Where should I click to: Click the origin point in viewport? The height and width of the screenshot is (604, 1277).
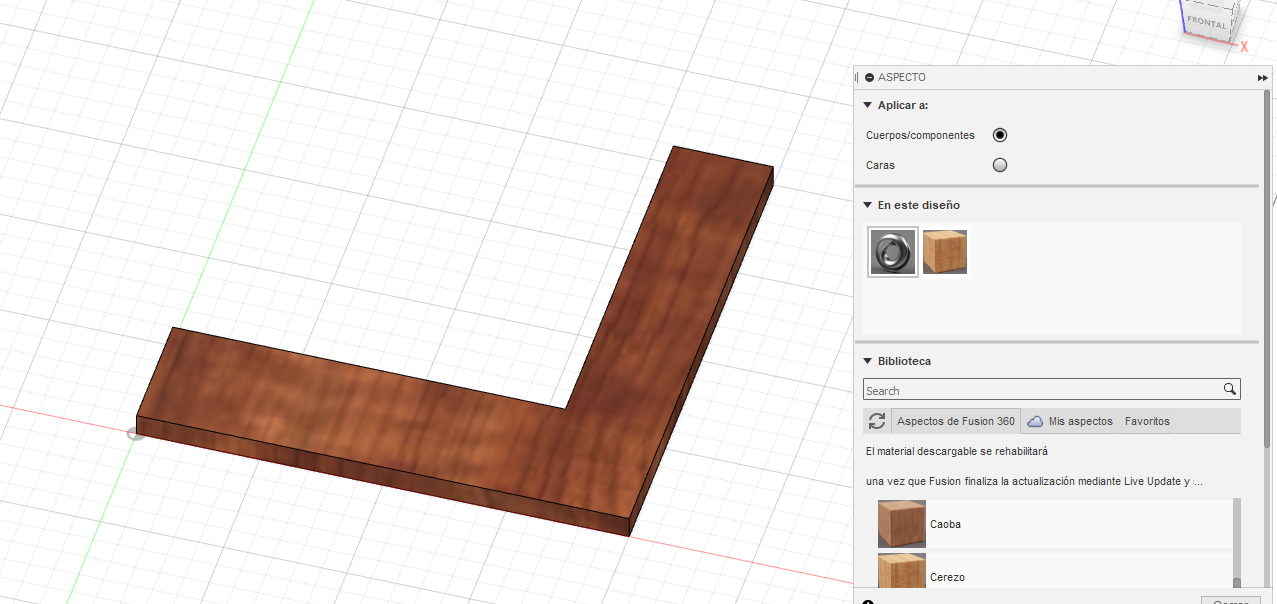coord(135,433)
